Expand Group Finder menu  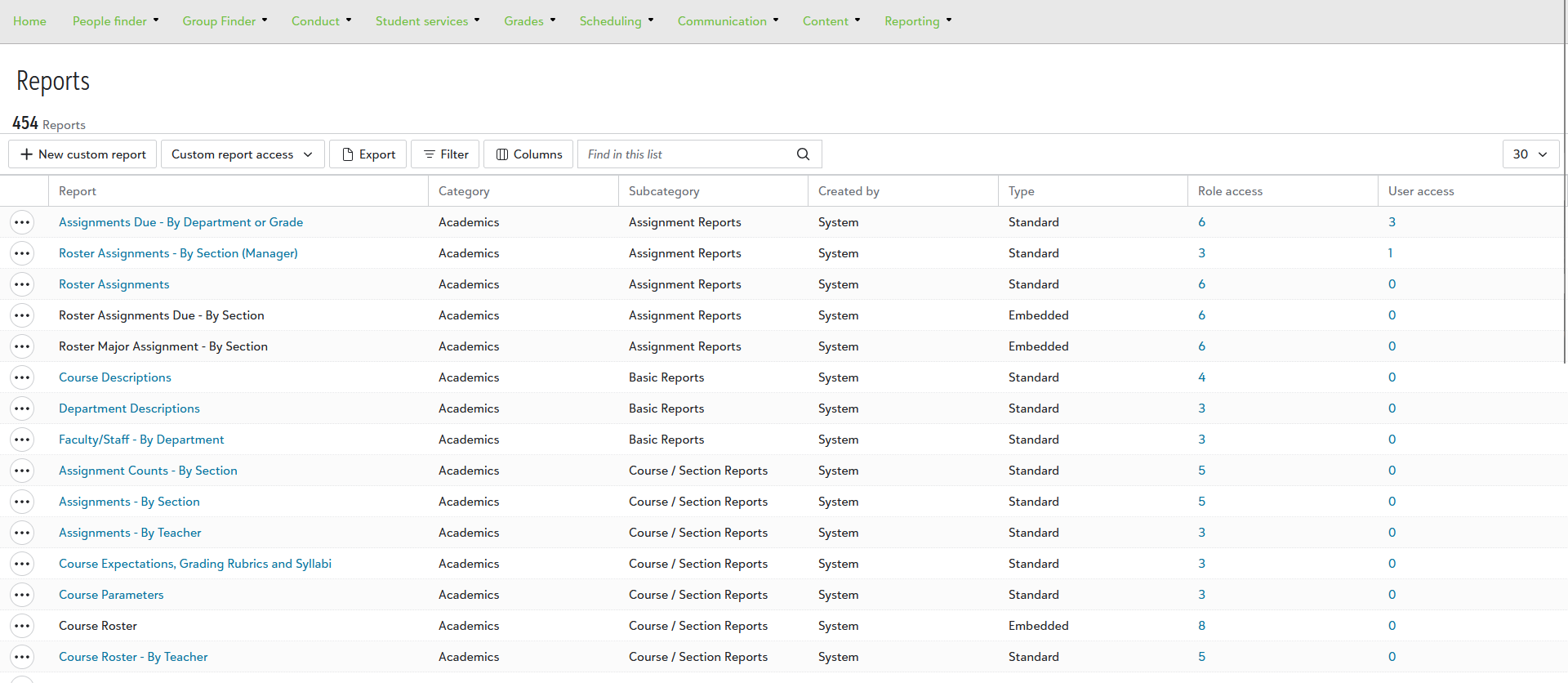(225, 21)
